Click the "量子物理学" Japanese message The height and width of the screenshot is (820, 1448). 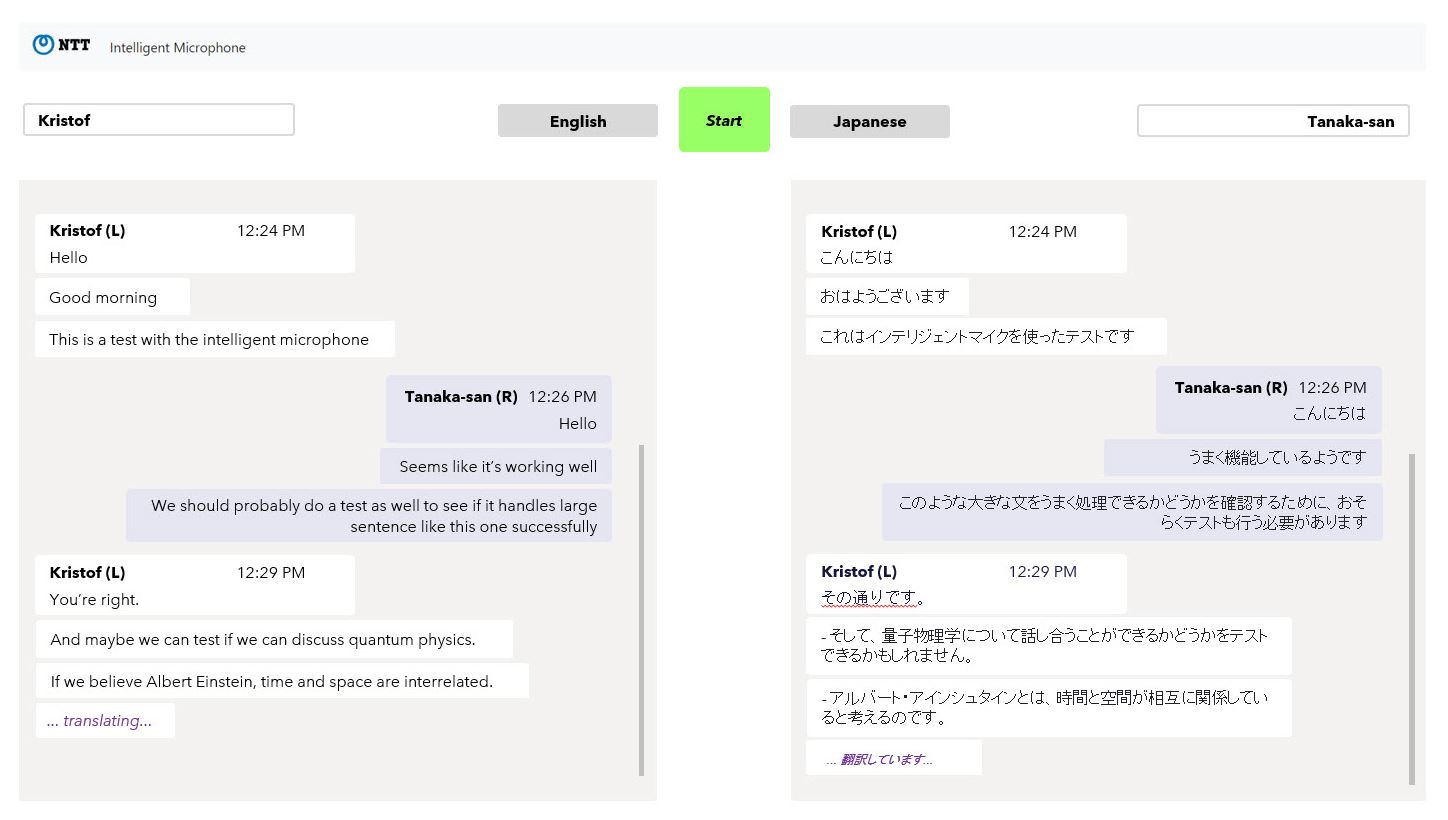pyautogui.click(x=1049, y=645)
